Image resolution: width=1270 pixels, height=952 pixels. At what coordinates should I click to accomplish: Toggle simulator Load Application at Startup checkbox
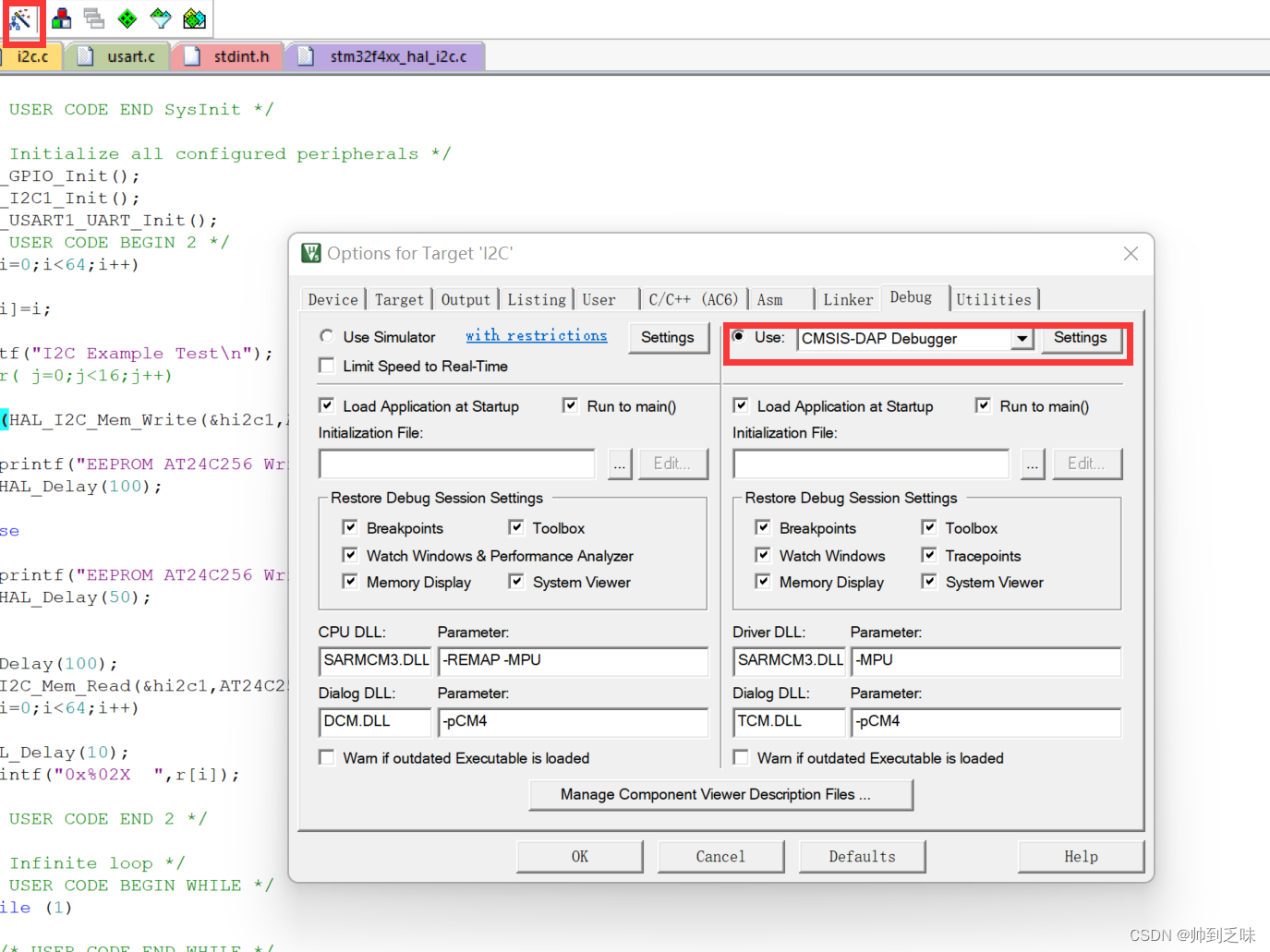point(327,405)
